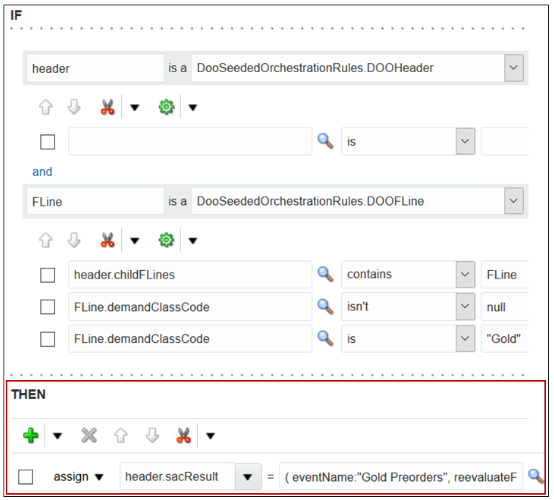Open DOOFLine fact type dropdown
Viewport: 554px width, 500px height.
tap(513, 201)
